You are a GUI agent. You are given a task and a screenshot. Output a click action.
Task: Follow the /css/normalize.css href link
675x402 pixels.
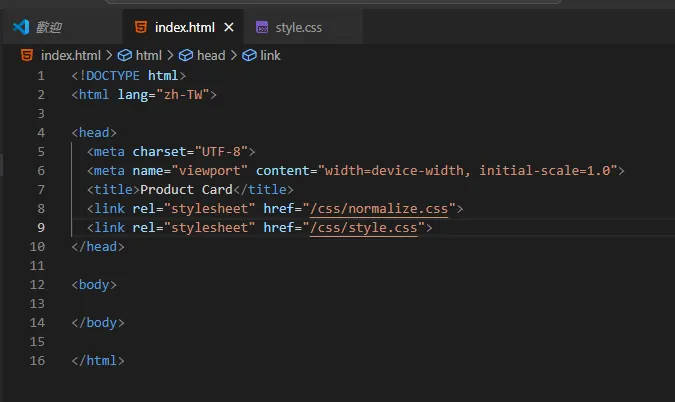(x=383, y=208)
